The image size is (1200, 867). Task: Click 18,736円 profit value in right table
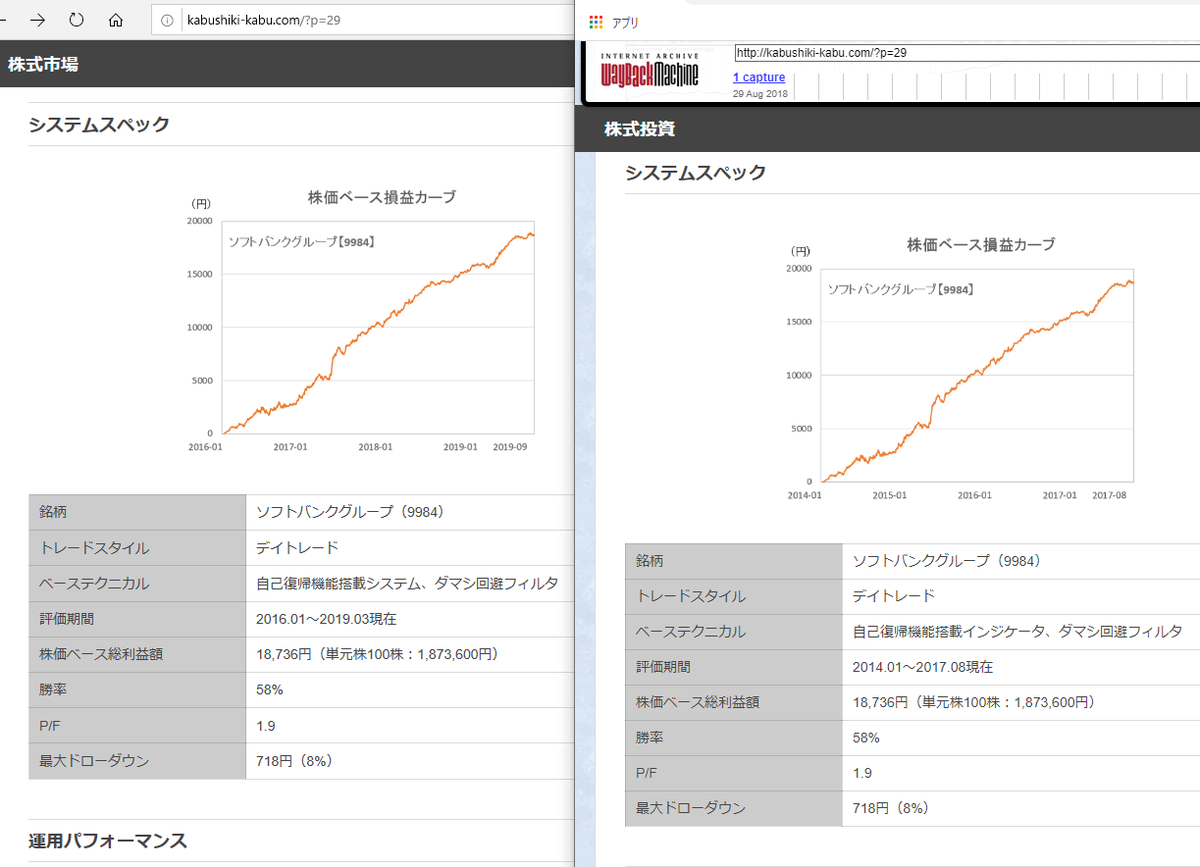[x=880, y=703]
